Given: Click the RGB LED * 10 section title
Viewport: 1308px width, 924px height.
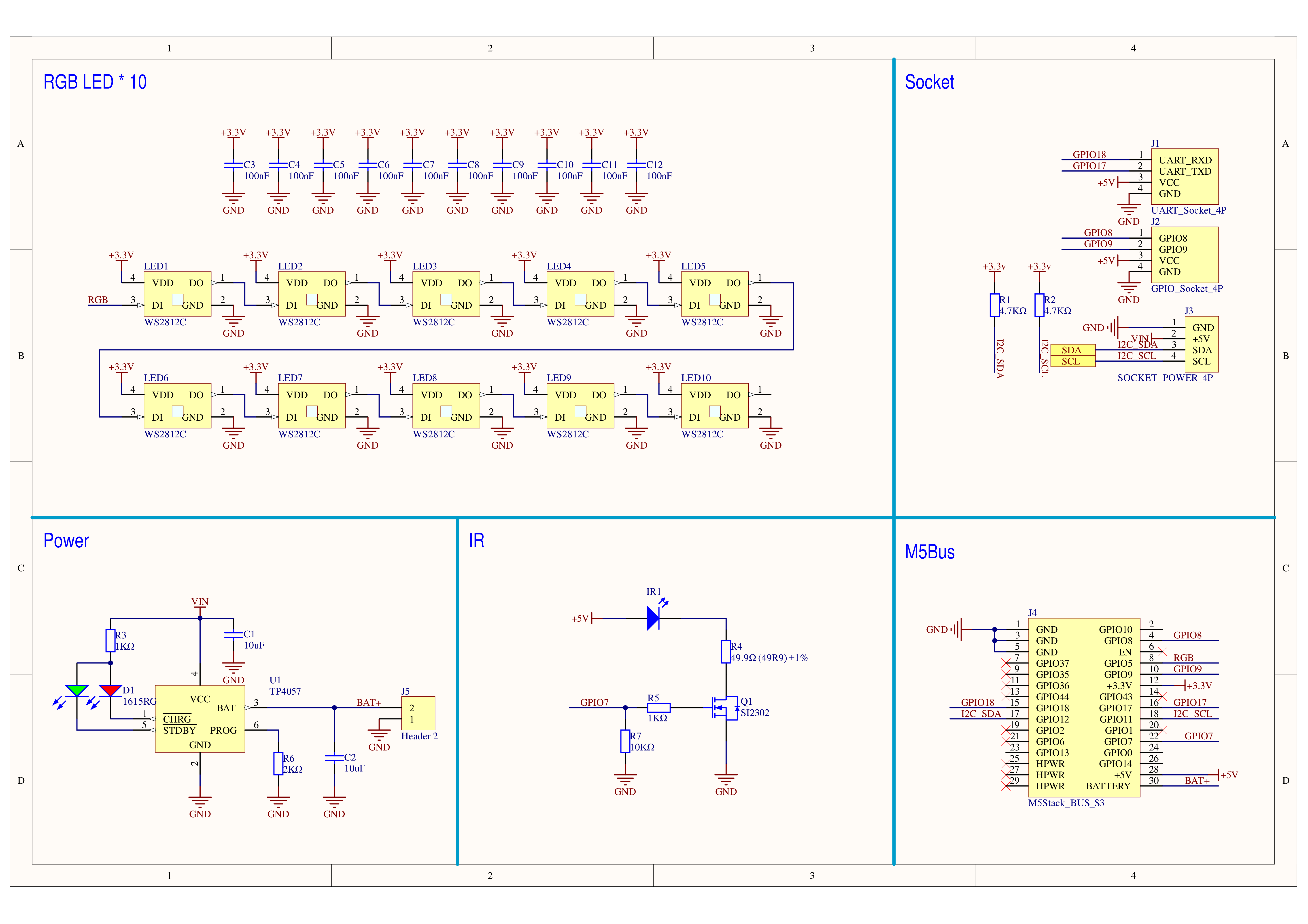Looking at the screenshot, I should tap(95, 82).
